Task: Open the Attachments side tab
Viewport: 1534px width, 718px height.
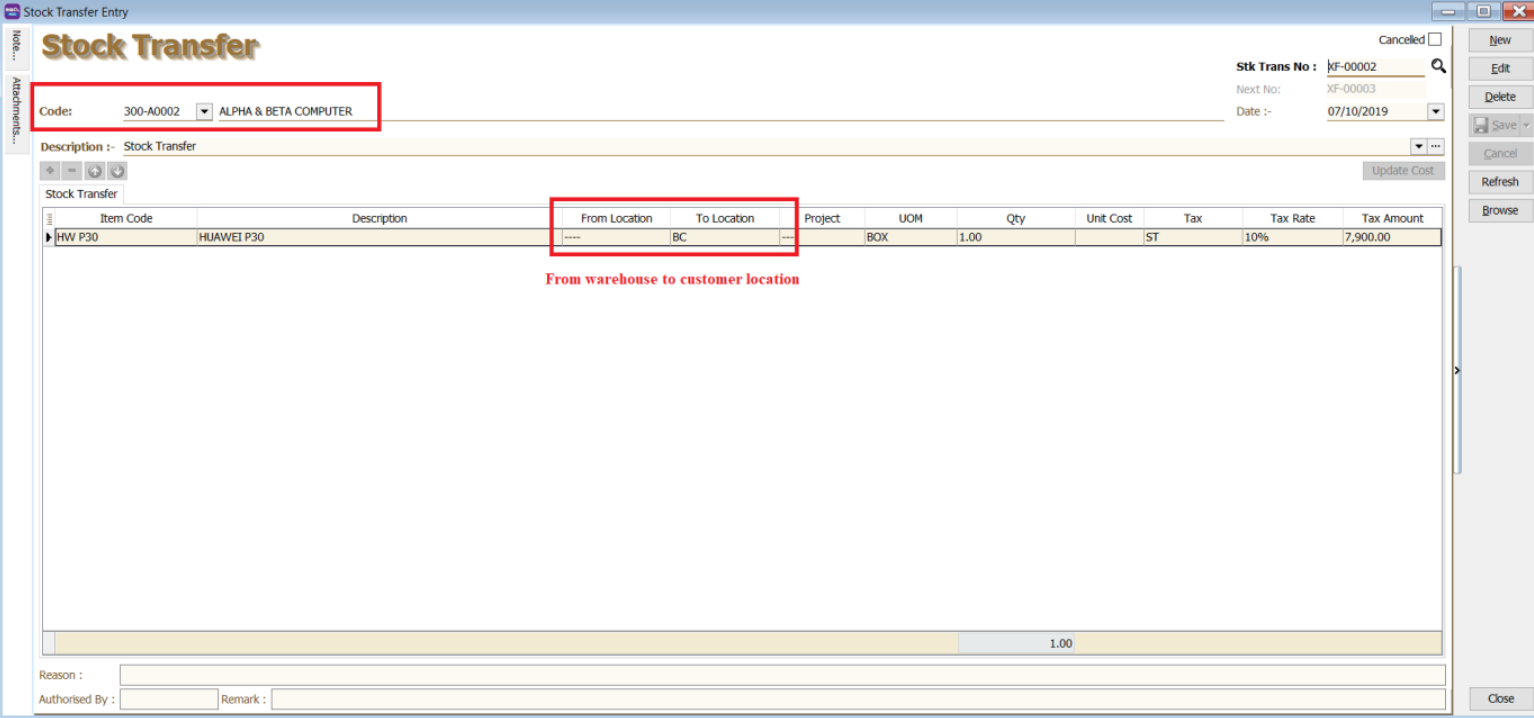Action: [16, 110]
